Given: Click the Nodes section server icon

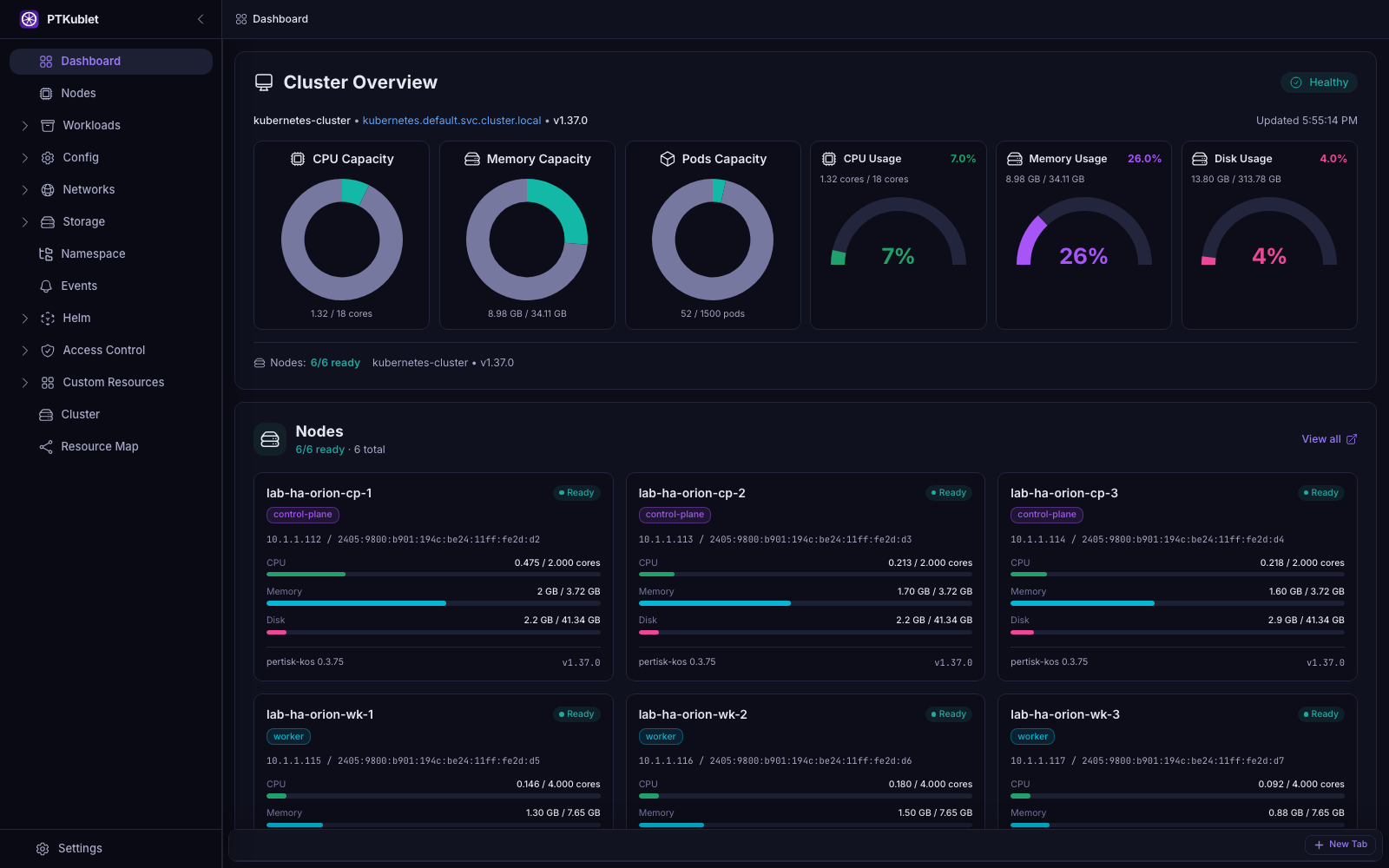Looking at the screenshot, I should (x=270, y=439).
